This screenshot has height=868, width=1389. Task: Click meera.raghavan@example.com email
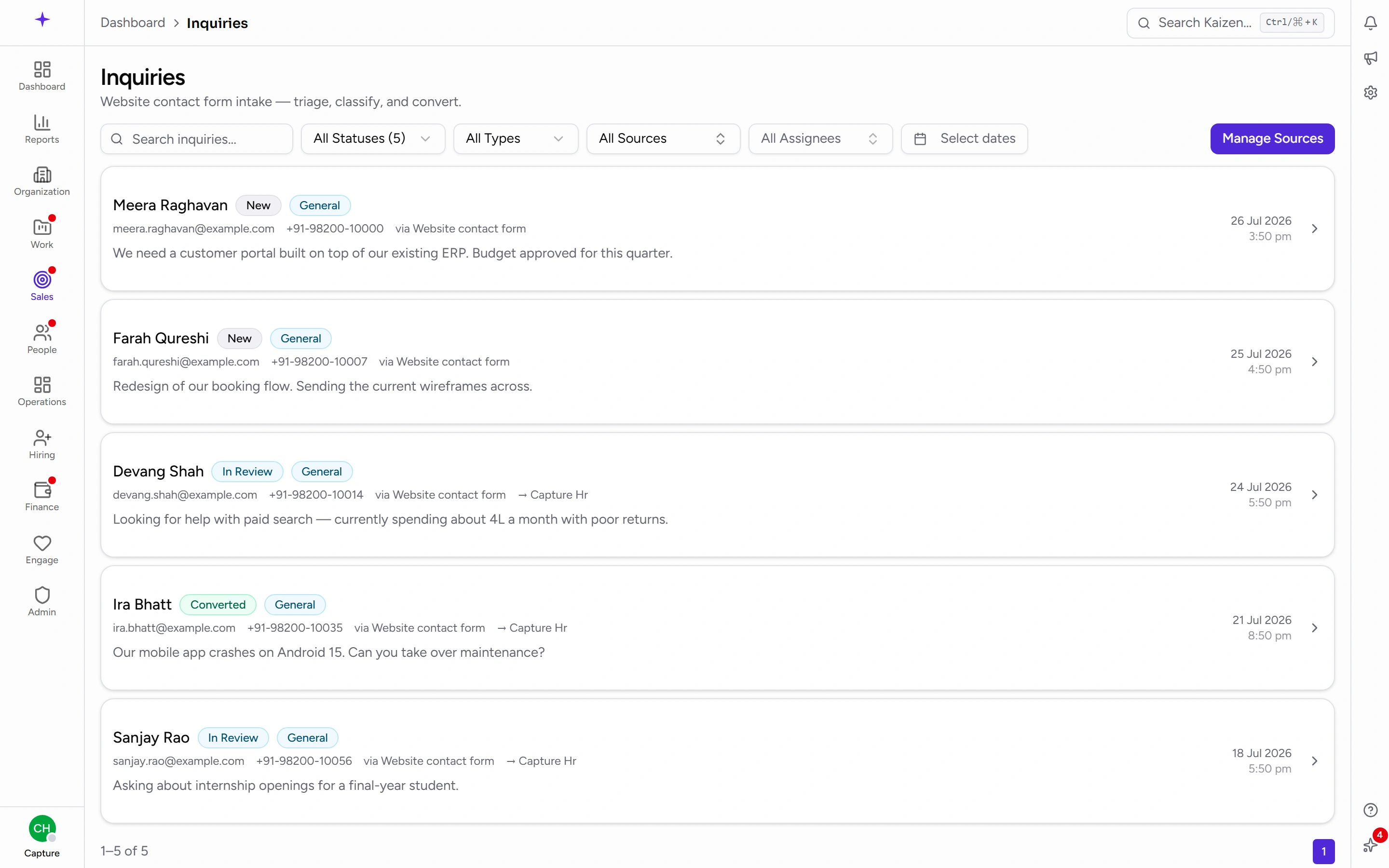coord(193,229)
